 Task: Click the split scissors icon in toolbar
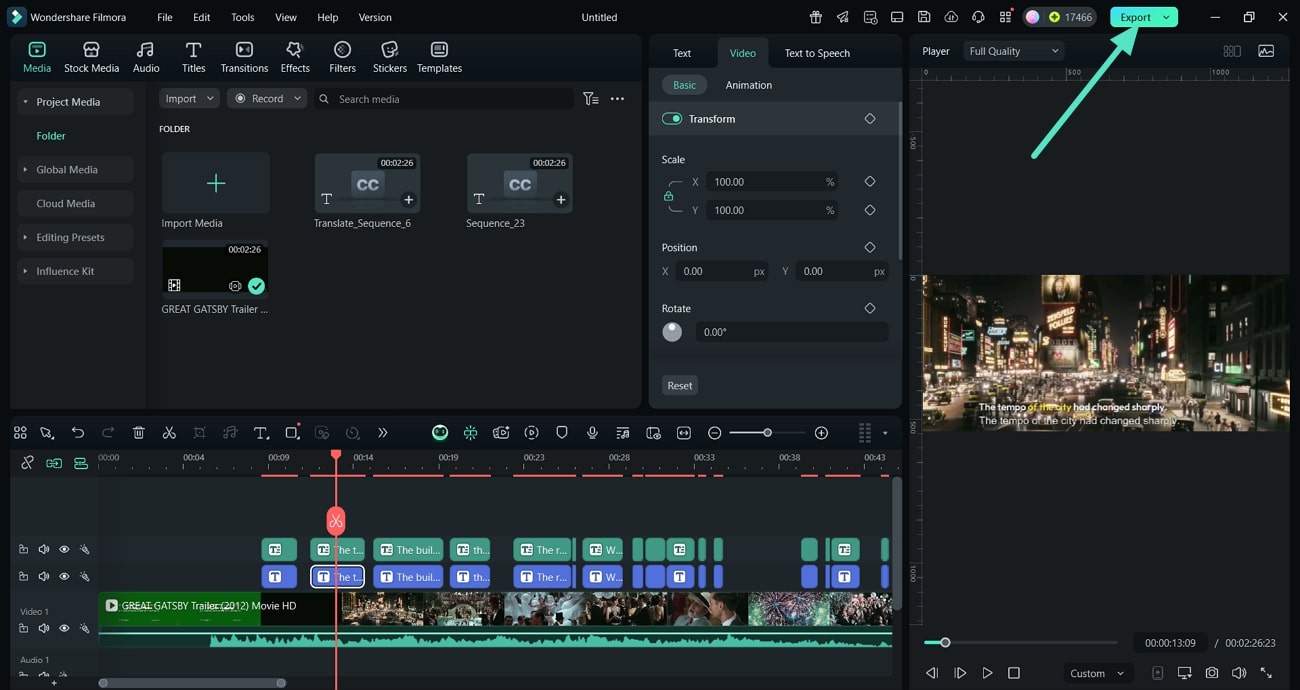(x=169, y=433)
